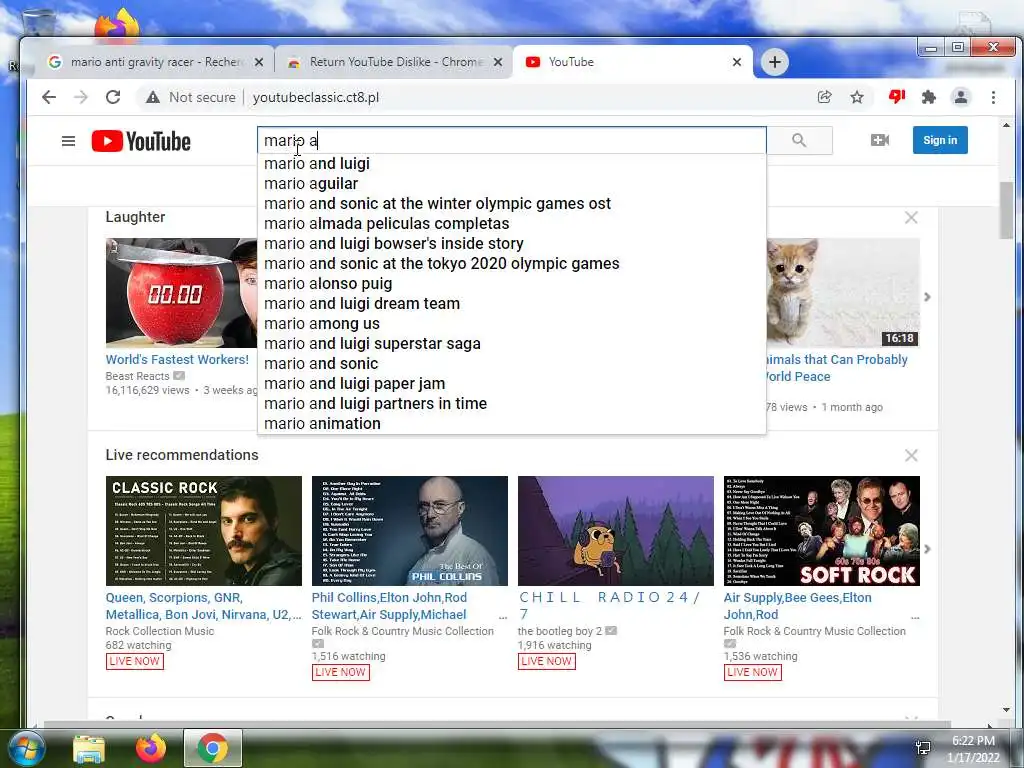
Task: Open Chrome three-dot menu
Action: click(x=993, y=97)
